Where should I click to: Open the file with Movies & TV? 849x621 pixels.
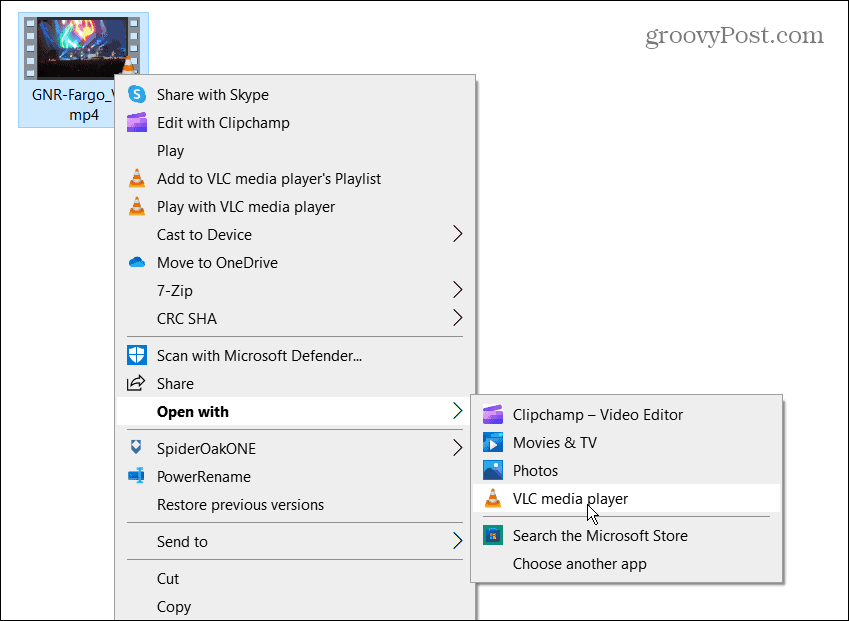click(626, 442)
